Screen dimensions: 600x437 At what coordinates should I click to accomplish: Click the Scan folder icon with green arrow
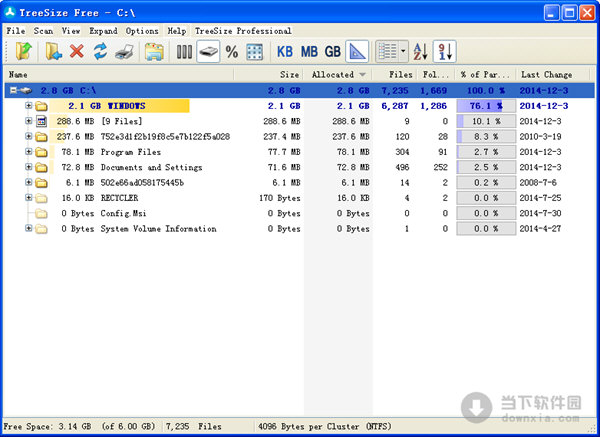point(21,51)
